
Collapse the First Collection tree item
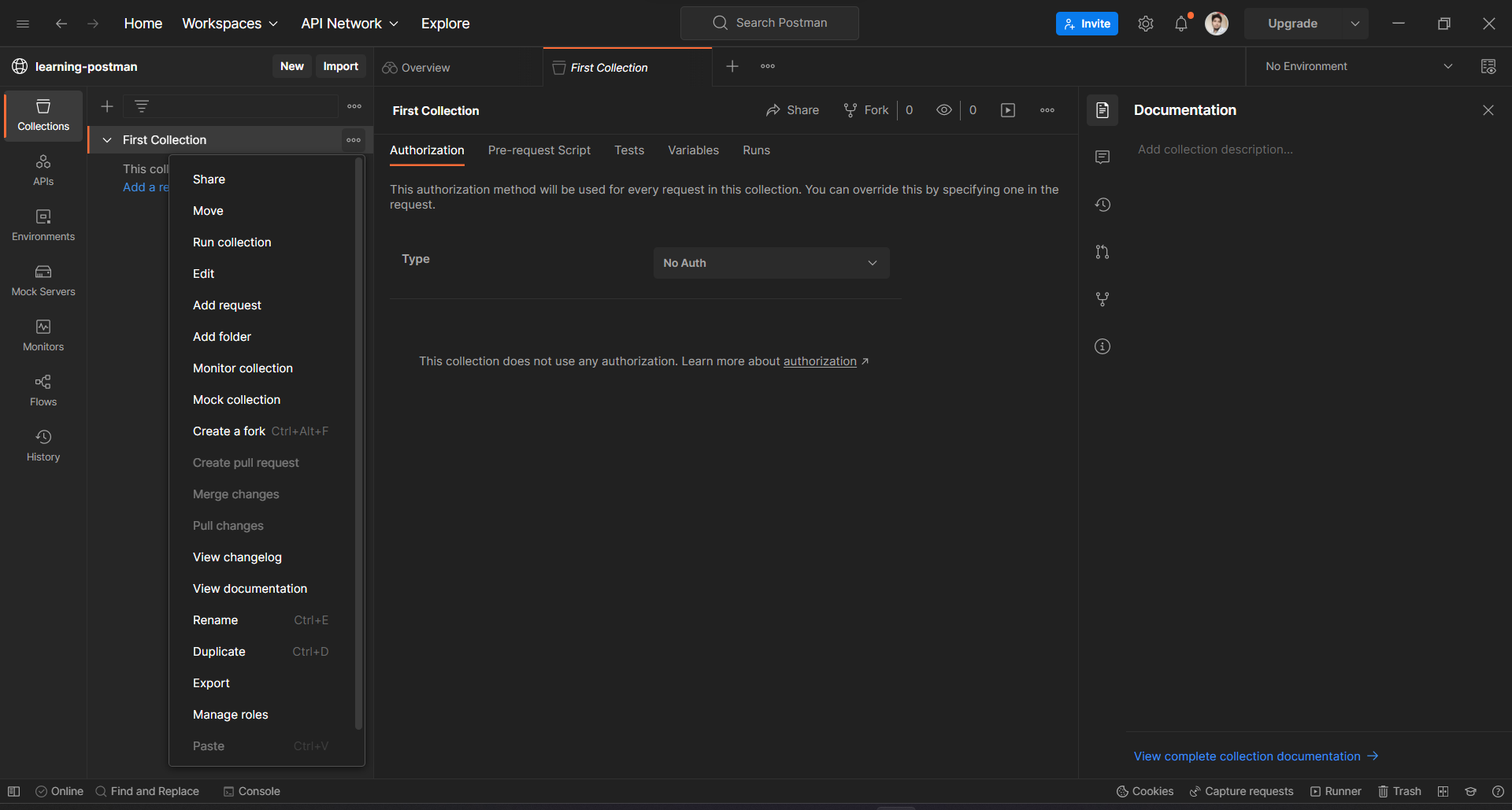tap(107, 140)
